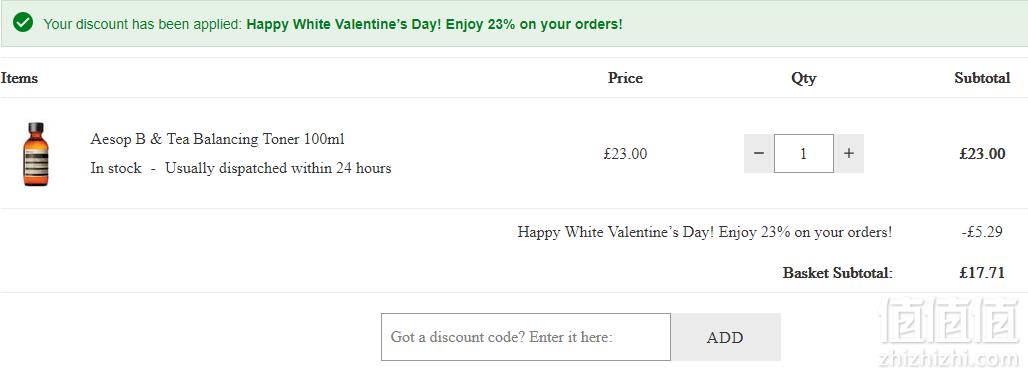The height and width of the screenshot is (376, 1028).
Task: Click the Qty column header
Action: point(804,79)
